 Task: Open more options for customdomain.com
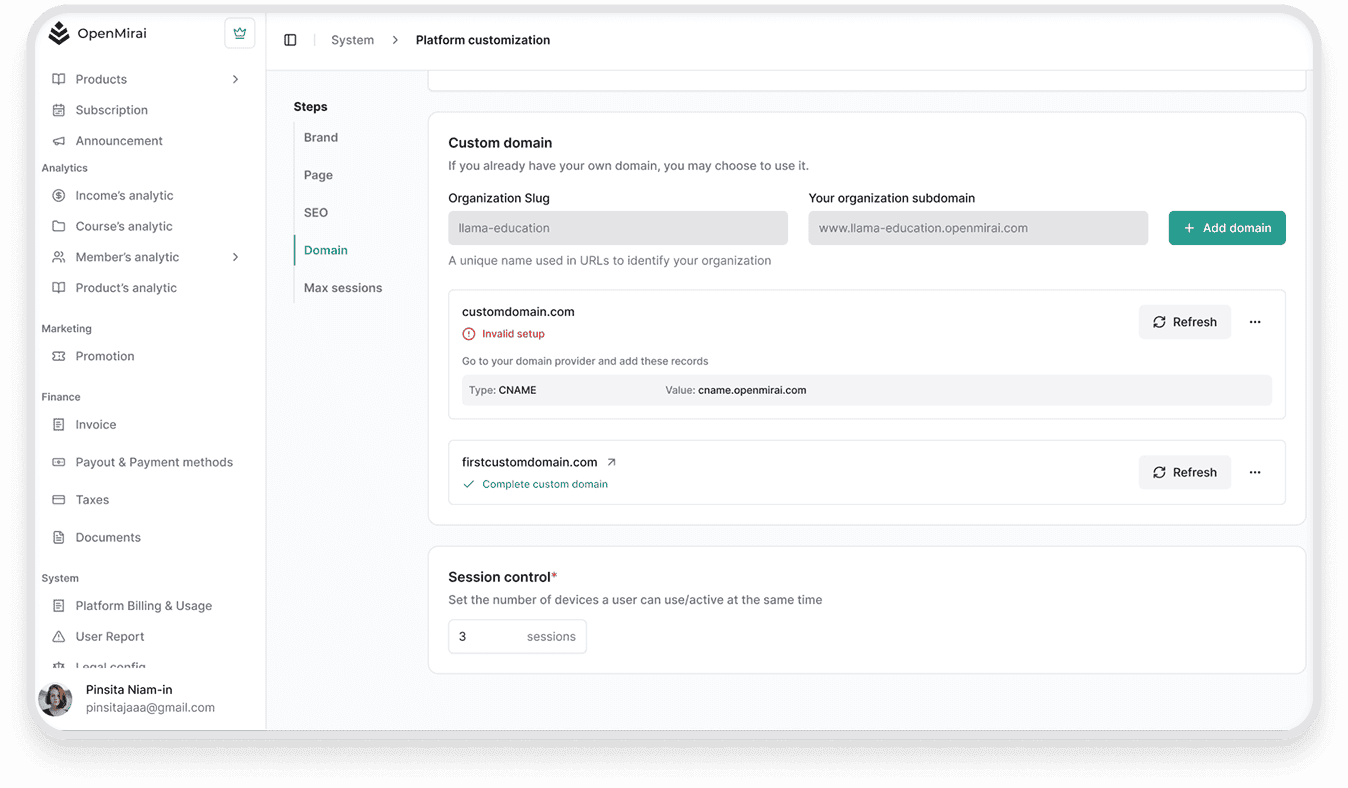click(1255, 322)
